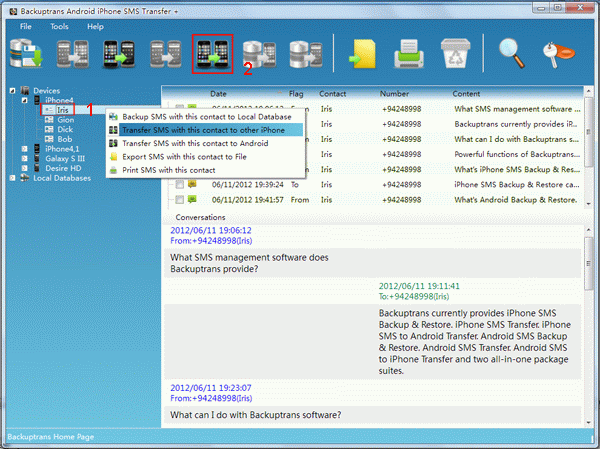600x449 pixels.
Task: Click the magnifying glass Search toolbar icon
Action: click(x=512, y=54)
